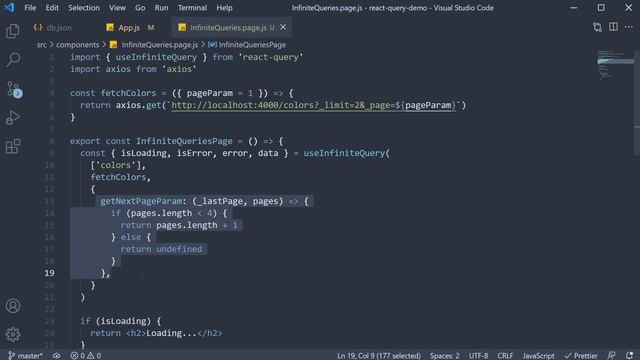Open Source Control view with pending changes
This screenshot has height=360, width=640.
(13, 89)
